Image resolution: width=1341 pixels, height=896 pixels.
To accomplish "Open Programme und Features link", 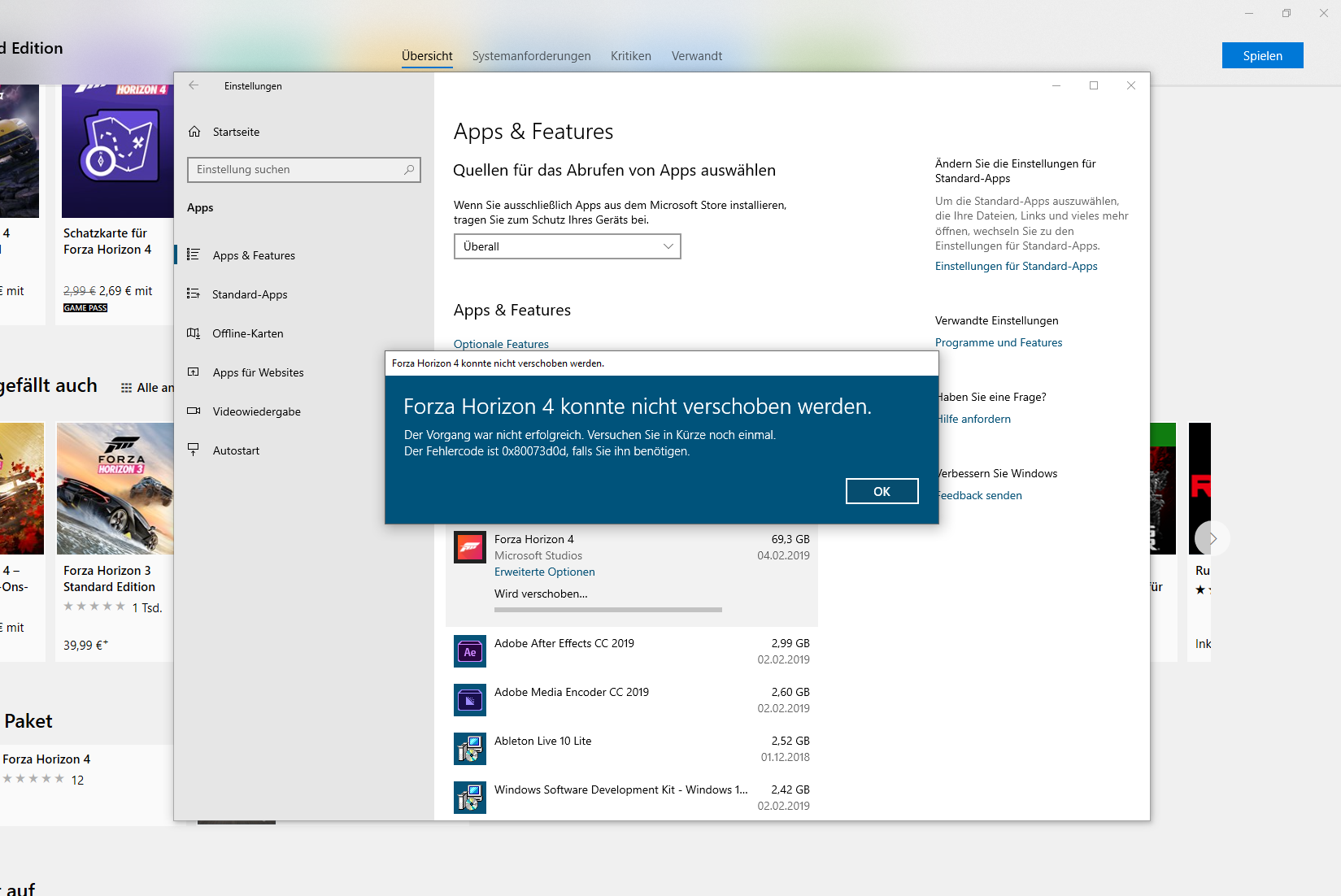I will 999,342.
